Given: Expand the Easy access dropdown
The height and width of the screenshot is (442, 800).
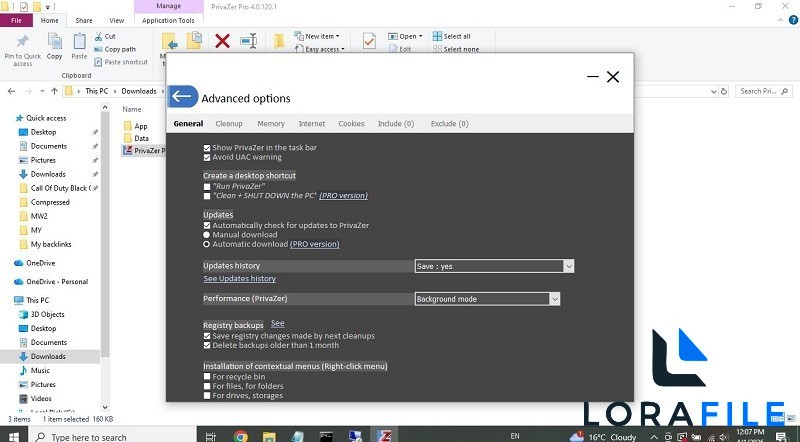Looking at the screenshot, I should pos(320,49).
